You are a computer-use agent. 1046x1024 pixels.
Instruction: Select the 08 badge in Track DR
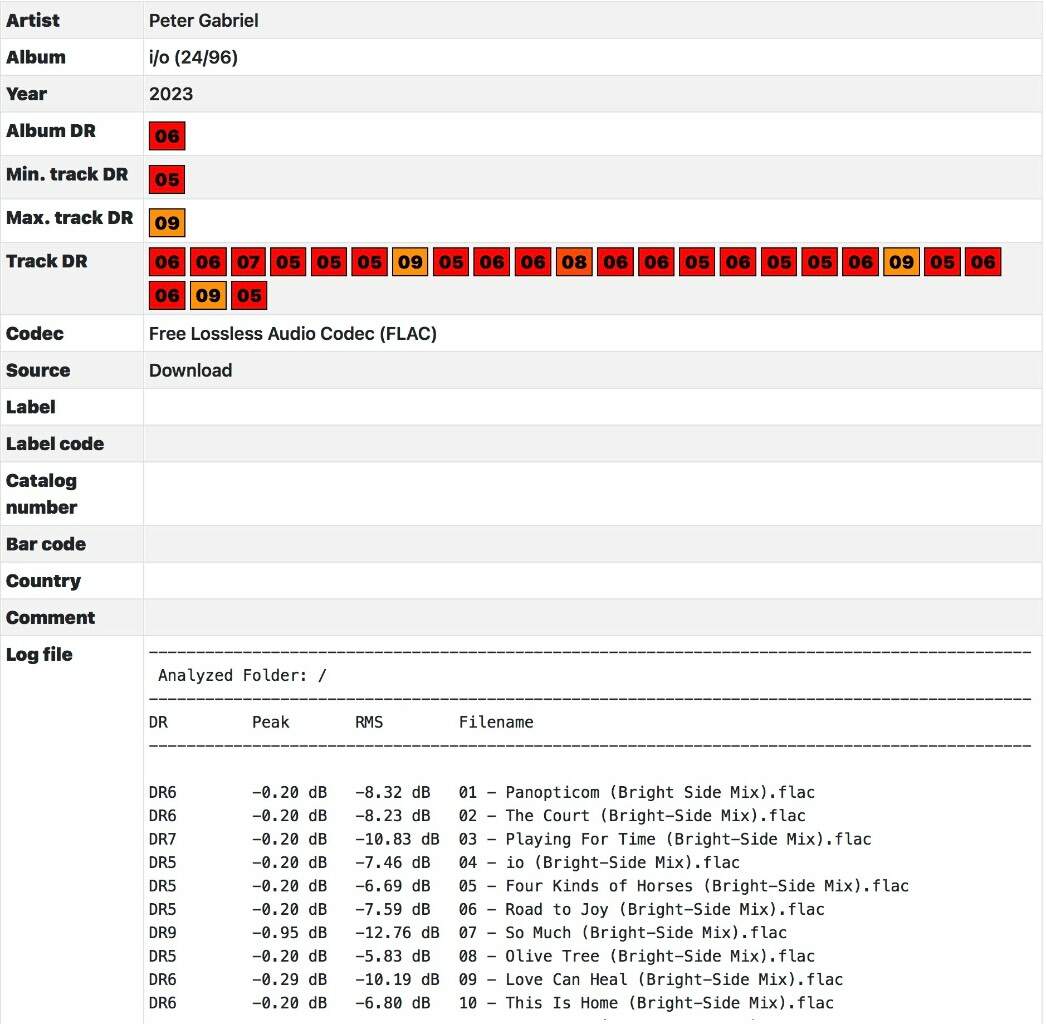click(x=574, y=262)
